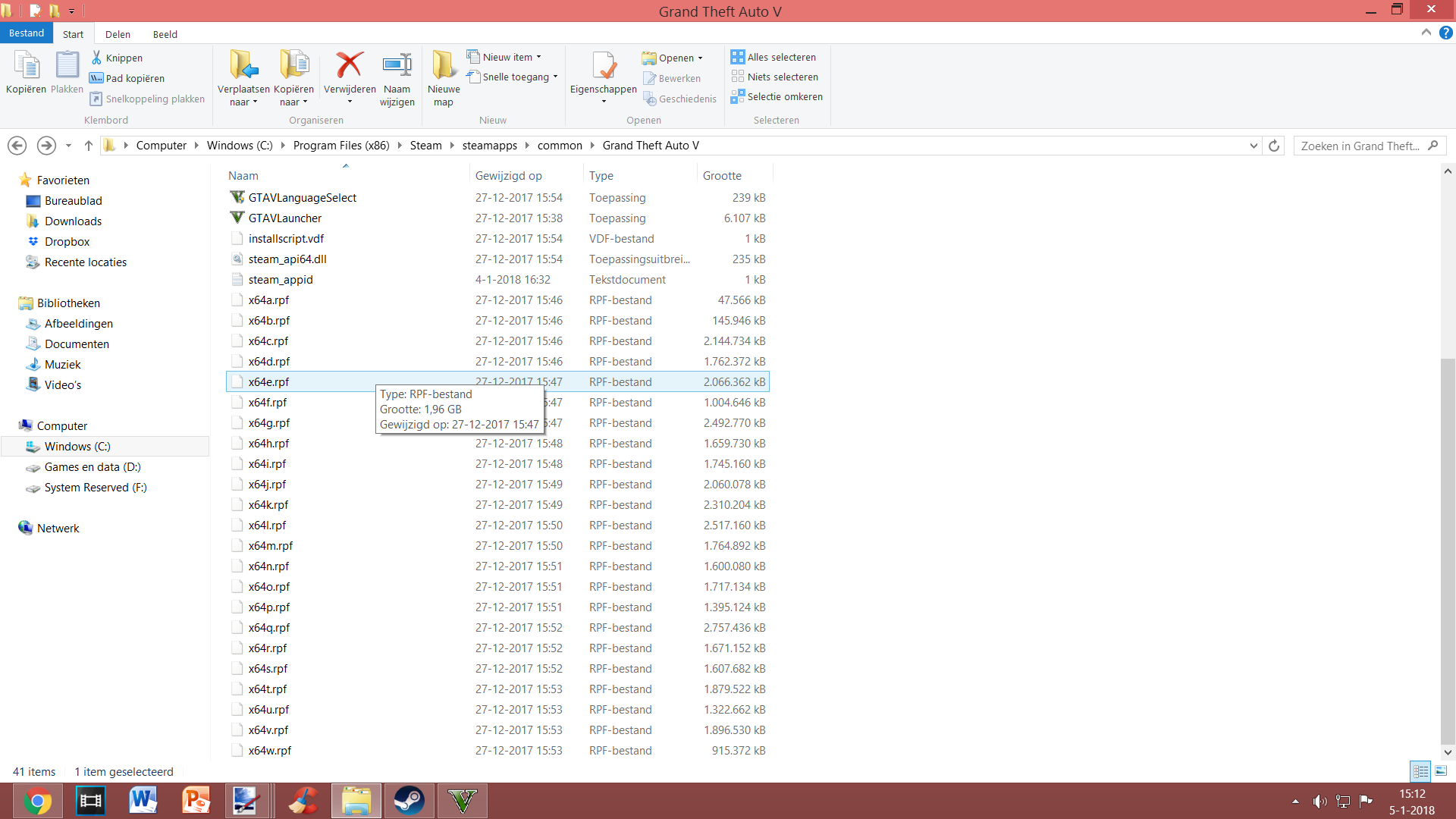Viewport: 1456px width, 819px height.
Task: Show hidden tray icons arrow
Action: (1295, 802)
